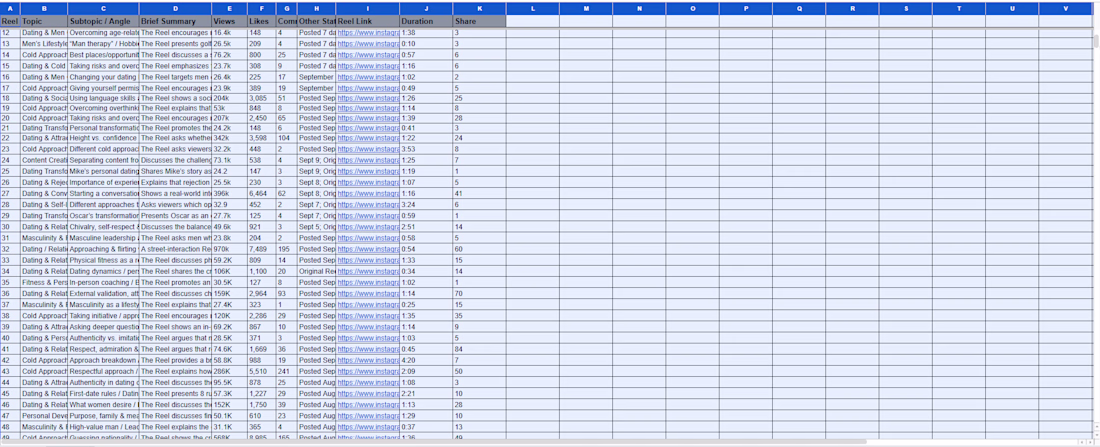
Task: Click the 'Share' header cell
Action: (x=479, y=22)
